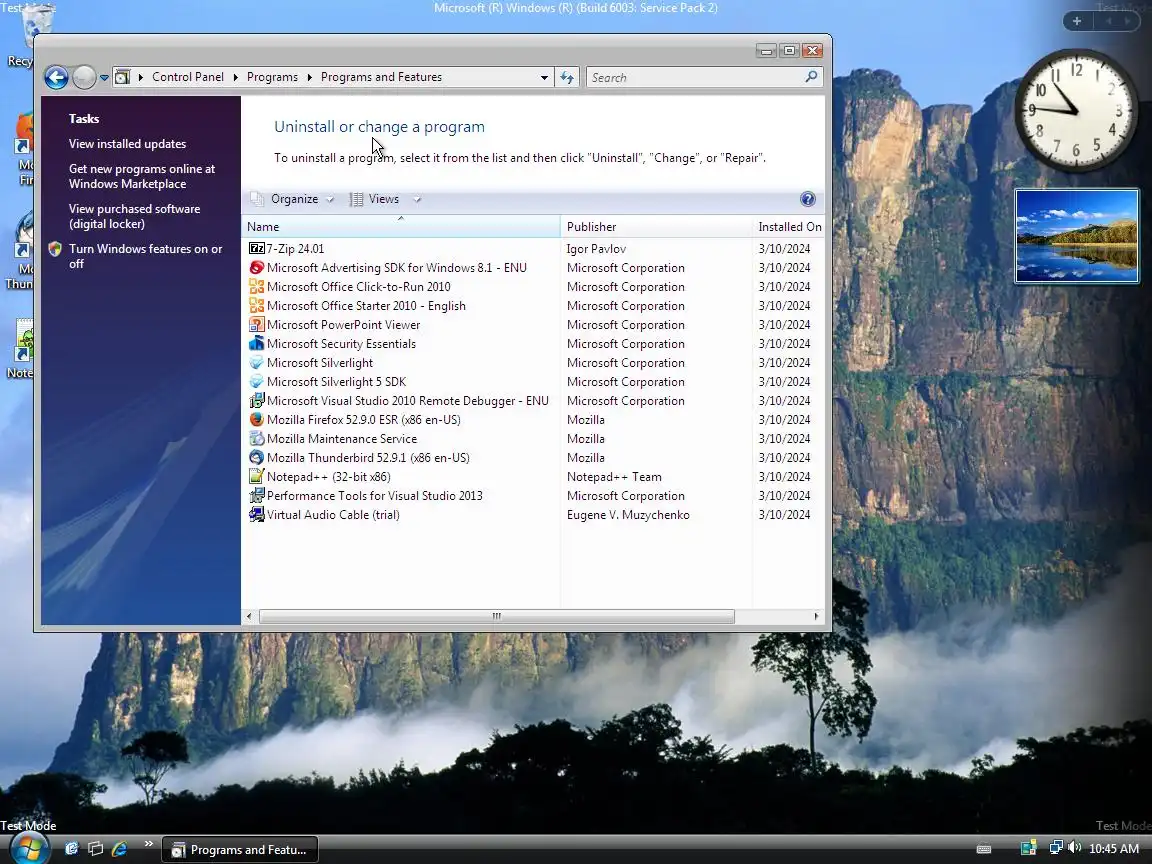The width and height of the screenshot is (1152, 864).
Task: Click the slideshow gadget picture
Action: (1076, 236)
